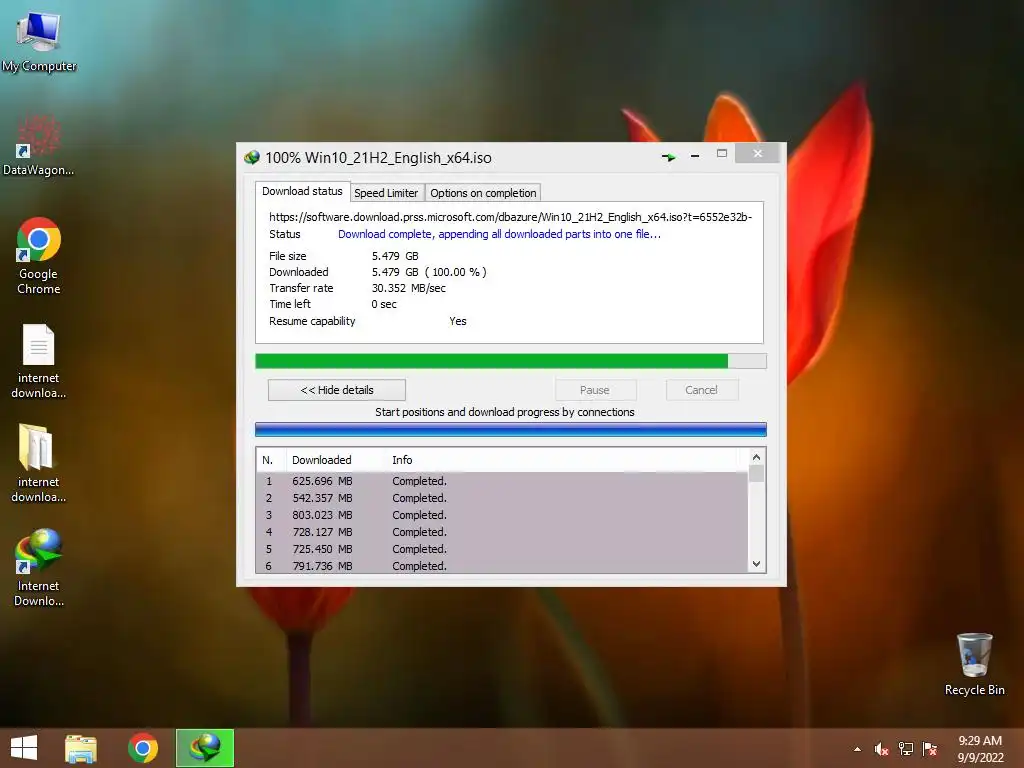Launch Chrome from the taskbar
1024x768 pixels.
[143, 748]
